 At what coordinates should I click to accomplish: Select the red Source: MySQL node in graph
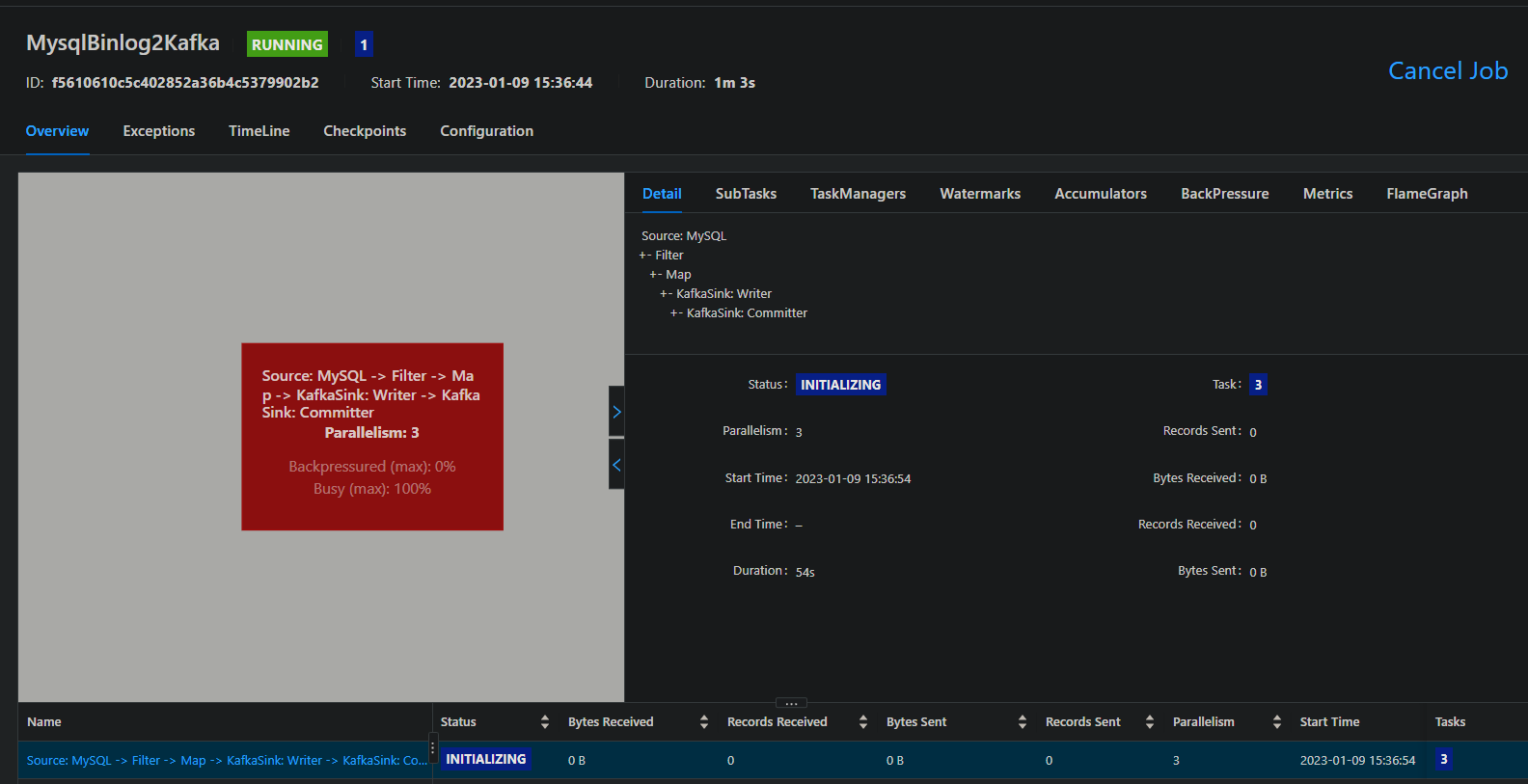[x=372, y=437]
